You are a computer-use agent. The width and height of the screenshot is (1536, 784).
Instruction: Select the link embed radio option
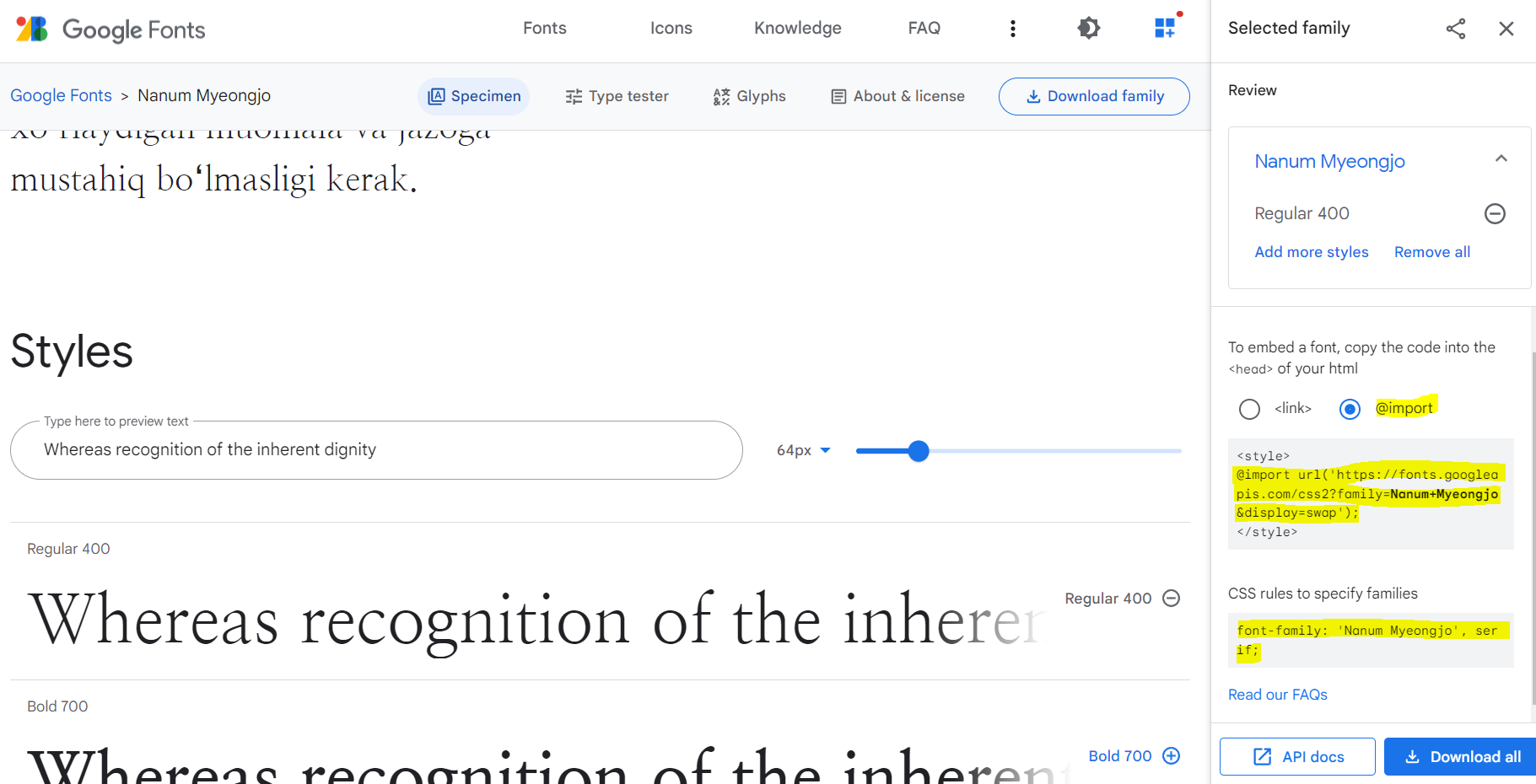pyautogui.click(x=1249, y=409)
